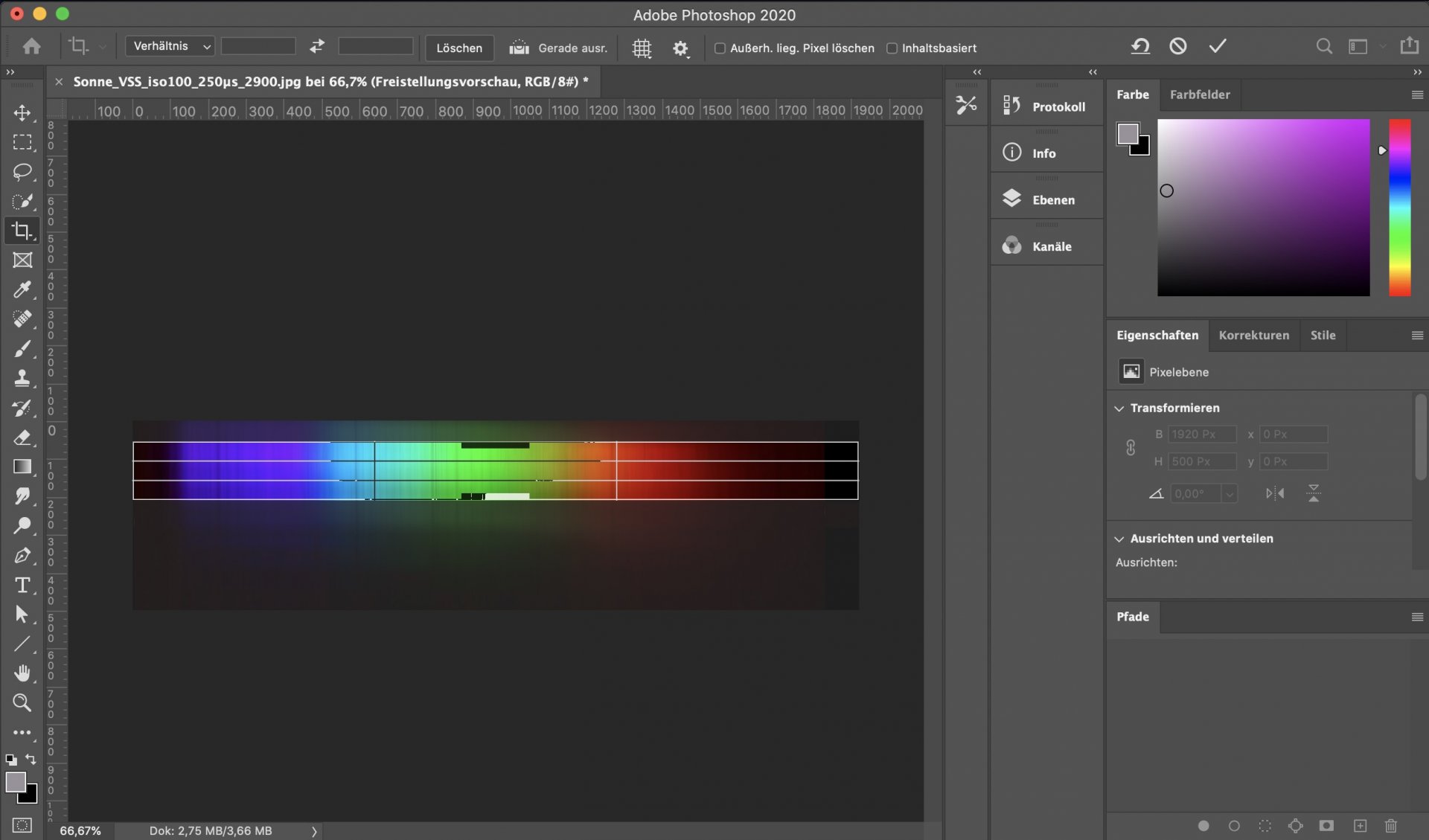The width and height of the screenshot is (1429, 840).
Task: Click the 'Gerade ausr.' straighten button
Action: (x=558, y=48)
